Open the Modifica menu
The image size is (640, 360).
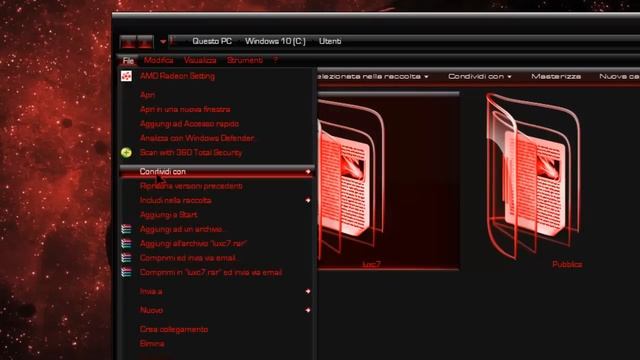[x=158, y=60]
